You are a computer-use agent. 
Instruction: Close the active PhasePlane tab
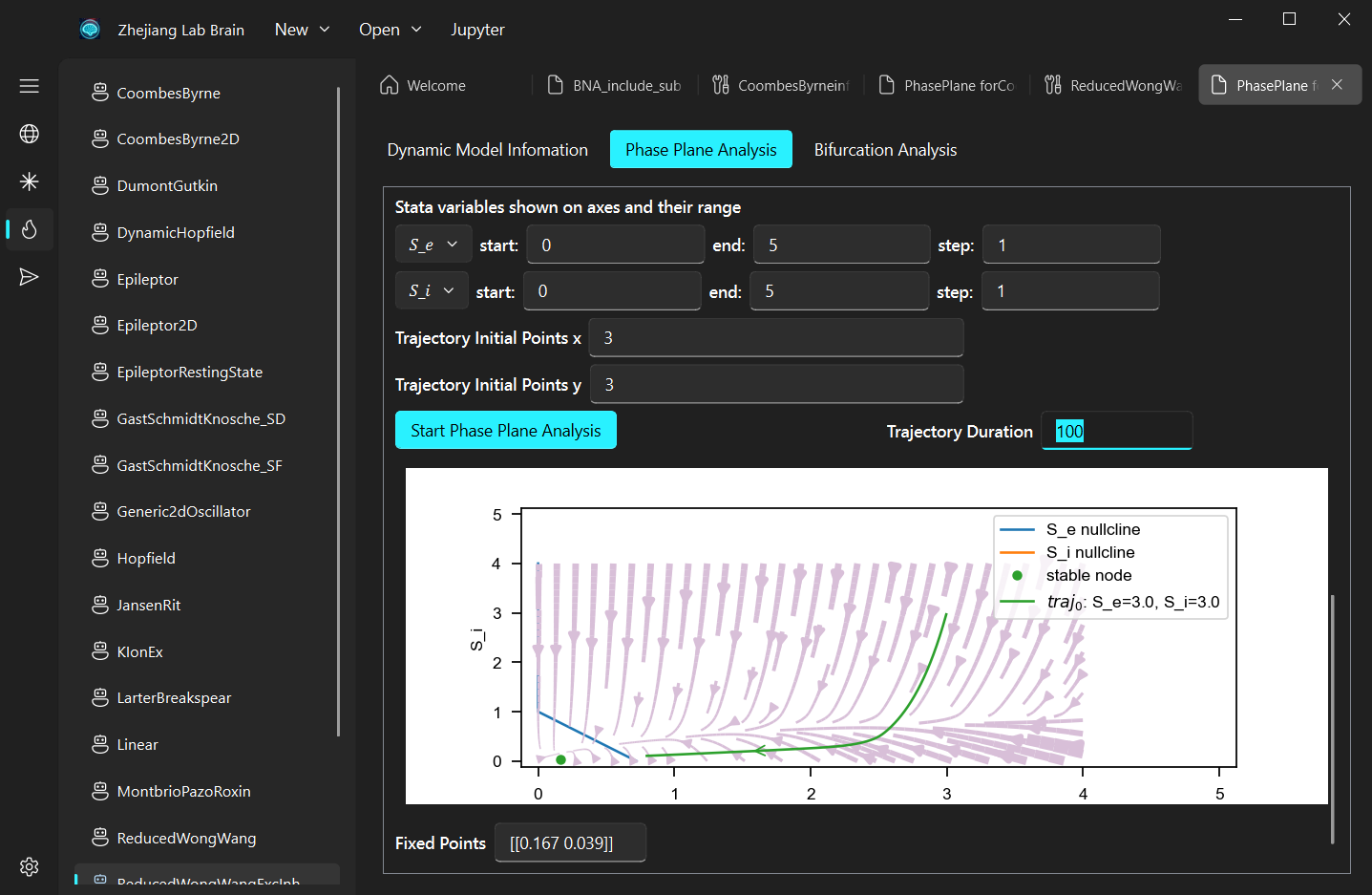pyautogui.click(x=1337, y=85)
